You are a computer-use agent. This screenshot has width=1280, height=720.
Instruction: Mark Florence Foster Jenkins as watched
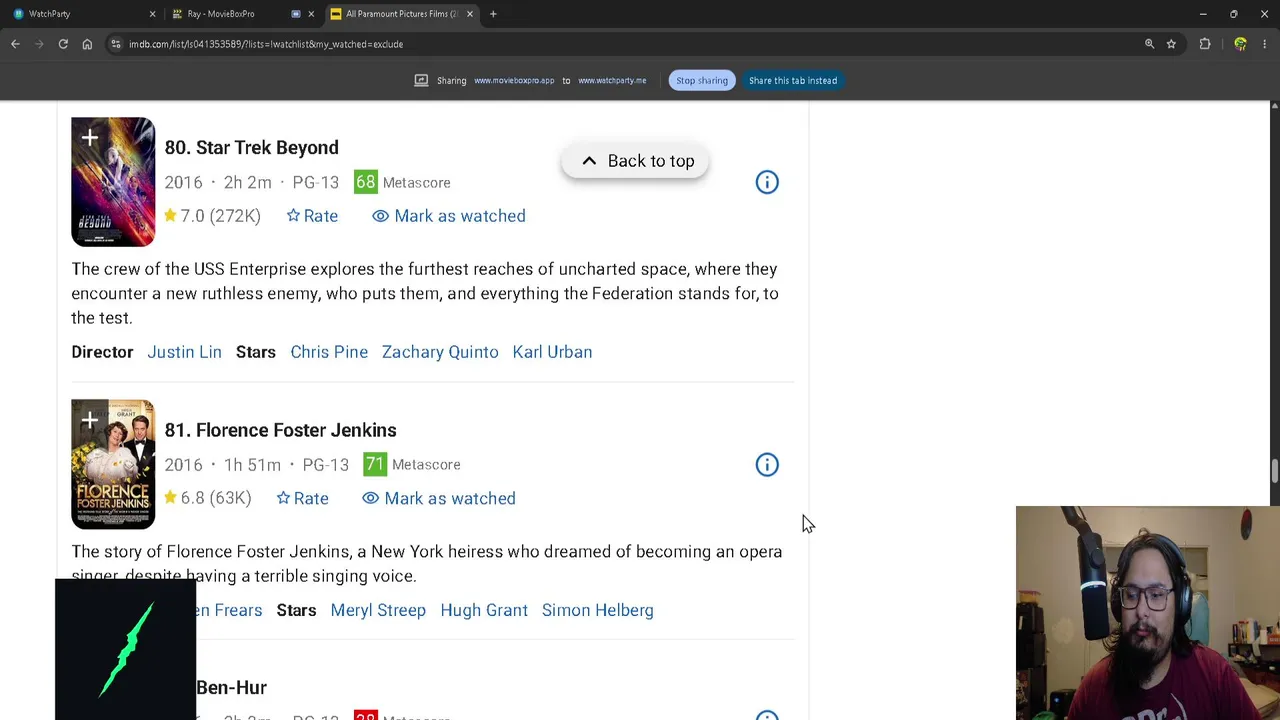click(x=439, y=498)
